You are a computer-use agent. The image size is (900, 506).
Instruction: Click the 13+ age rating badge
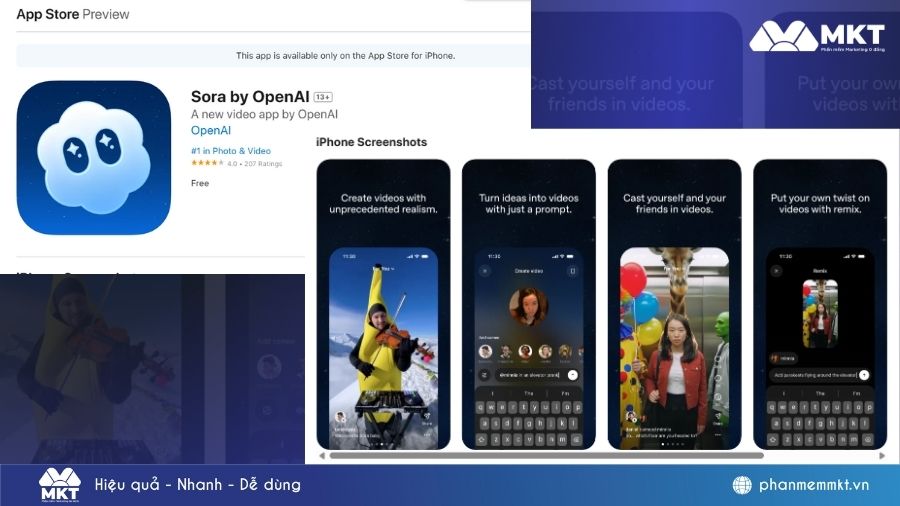323,97
